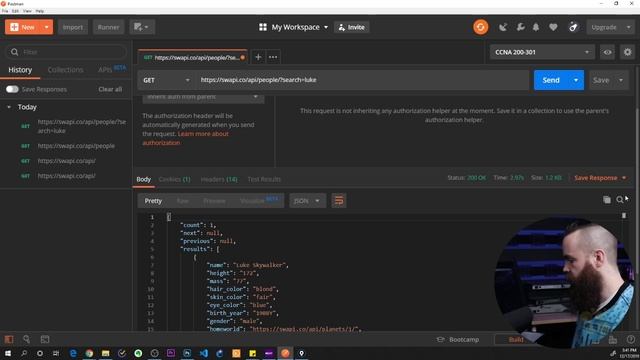Select the Raw view tab
The width and height of the screenshot is (640, 360).
click(182, 201)
